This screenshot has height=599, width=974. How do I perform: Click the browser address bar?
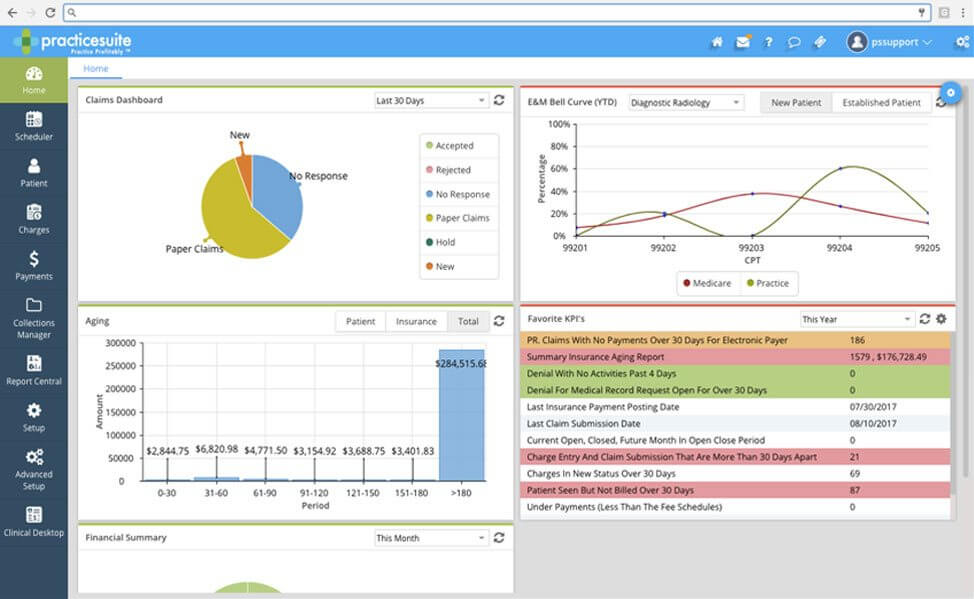(x=497, y=12)
